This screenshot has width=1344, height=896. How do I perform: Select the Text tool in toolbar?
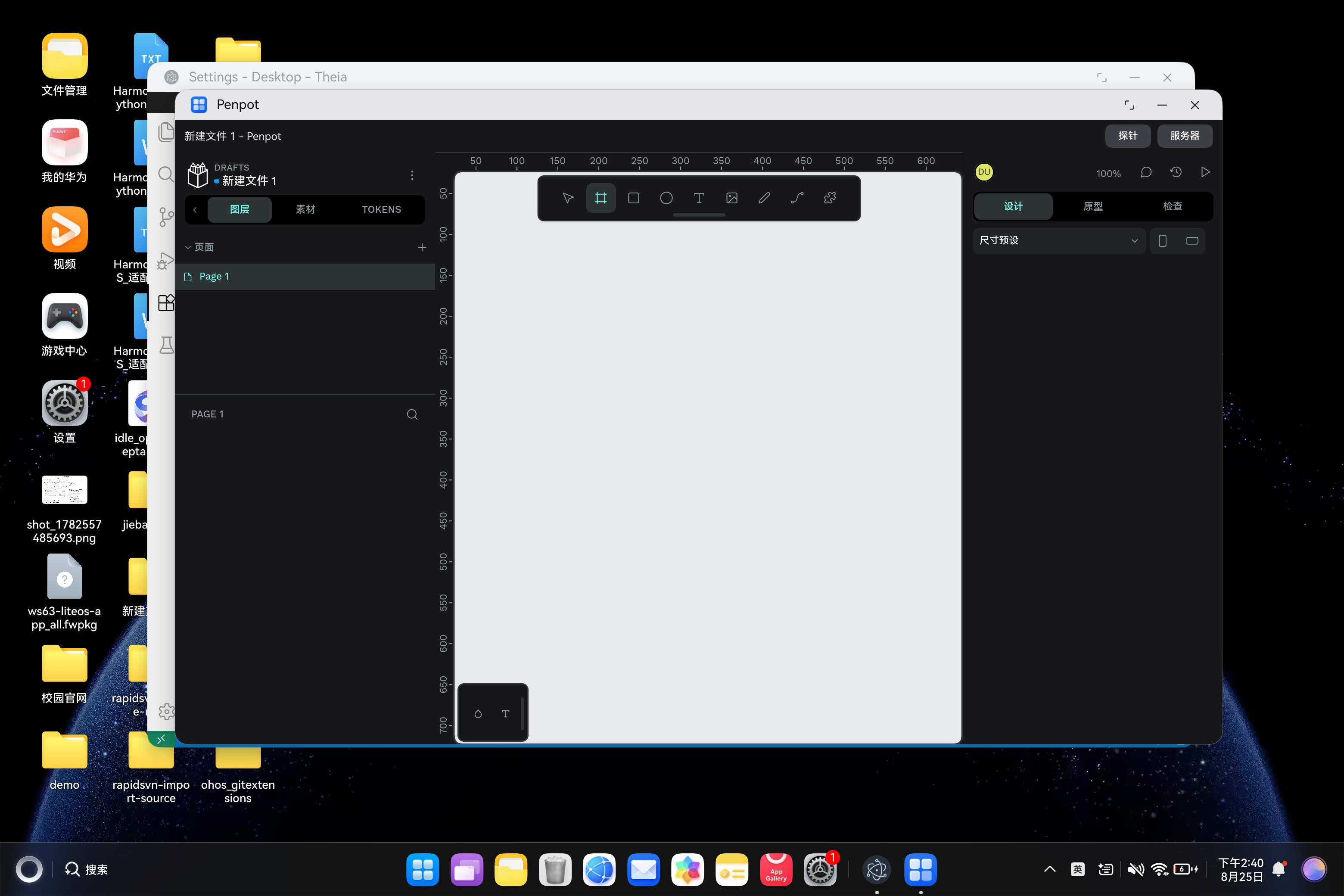pos(699,198)
